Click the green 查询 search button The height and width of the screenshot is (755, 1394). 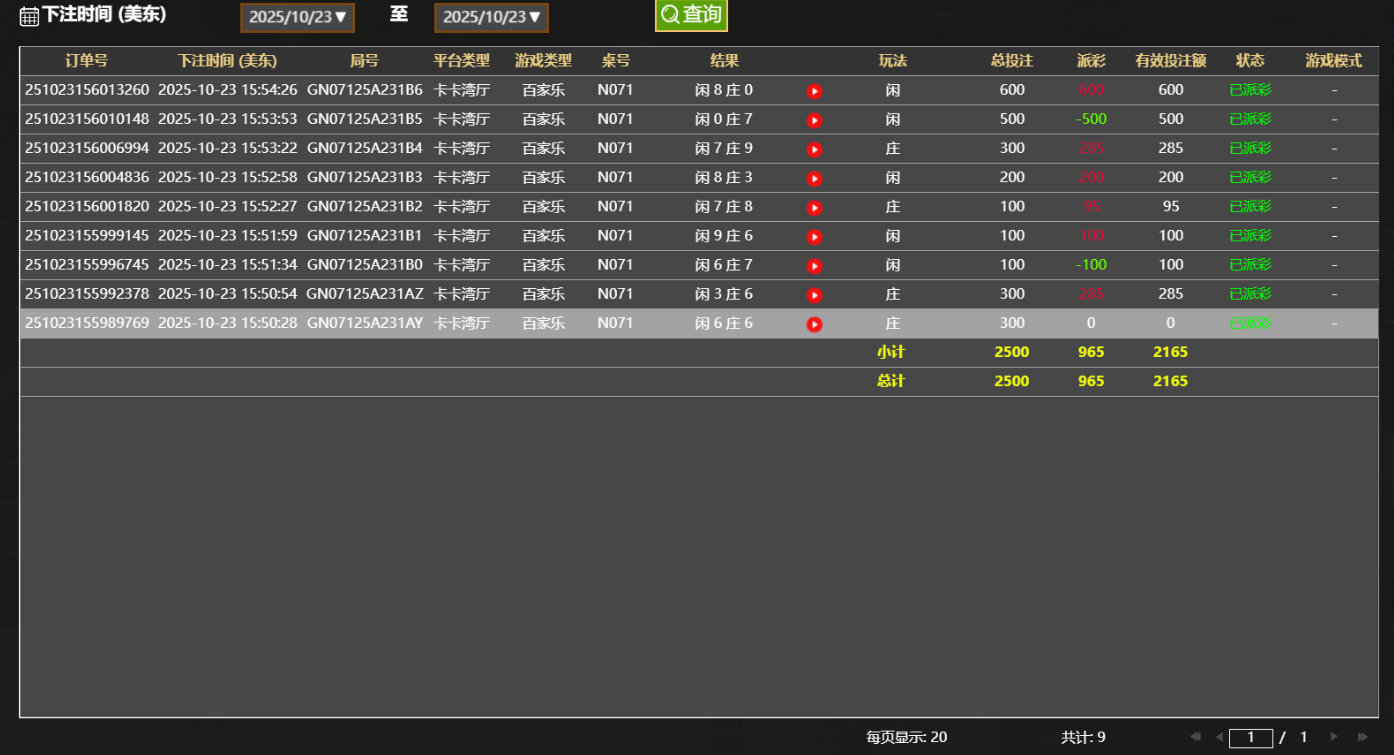click(x=691, y=15)
